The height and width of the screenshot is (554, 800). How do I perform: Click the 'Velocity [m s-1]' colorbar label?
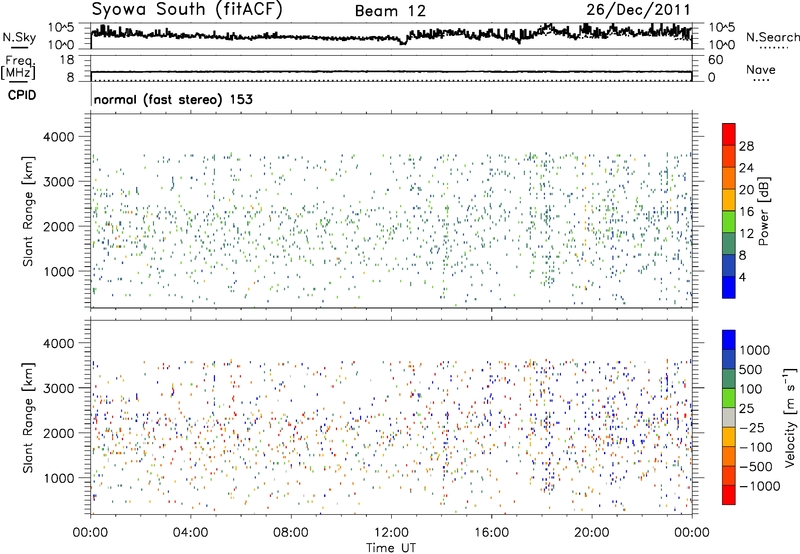click(x=790, y=417)
